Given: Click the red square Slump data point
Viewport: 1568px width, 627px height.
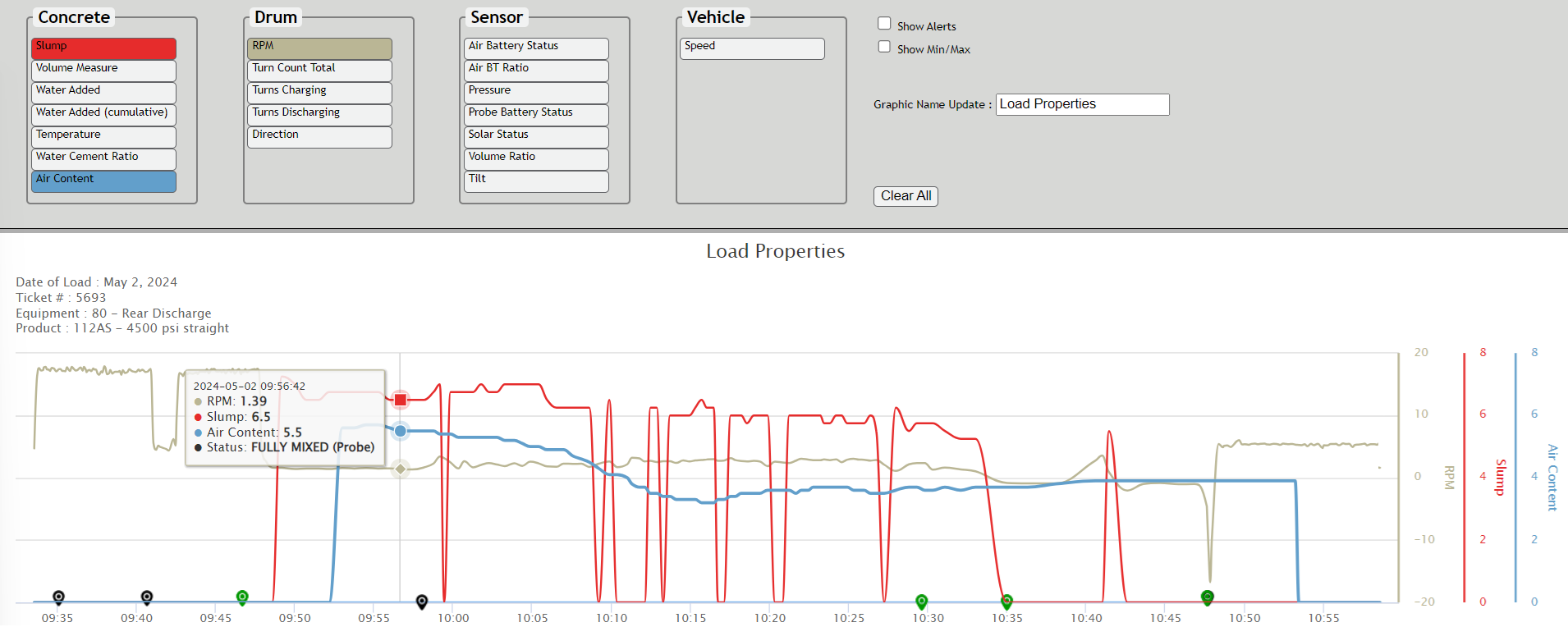Looking at the screenshot, I should click(401, 400).
